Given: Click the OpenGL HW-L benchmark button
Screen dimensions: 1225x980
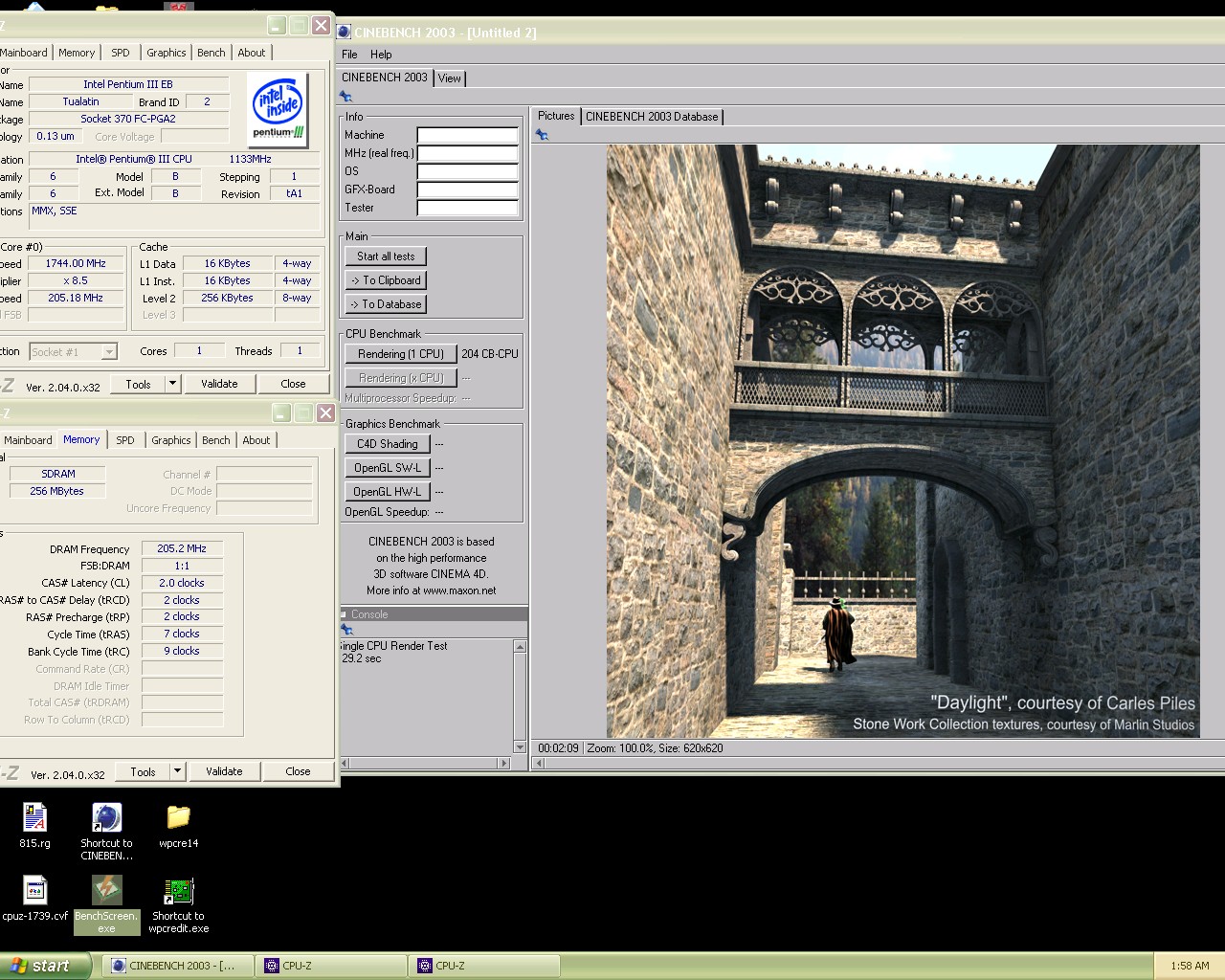Looking at the screenshot, I should (x=387, y=492).
